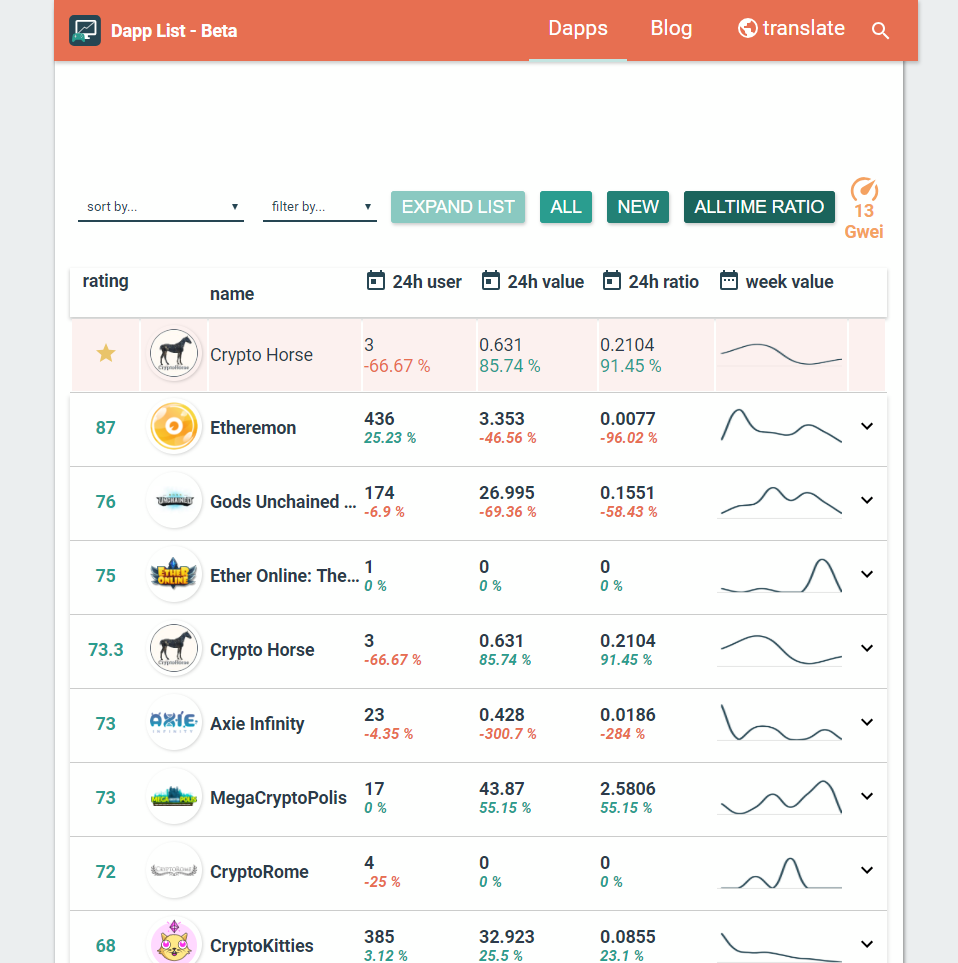Screen dimensions: 958x963
Task: Open the Axie Infinity logo icon
Action: 174,722
